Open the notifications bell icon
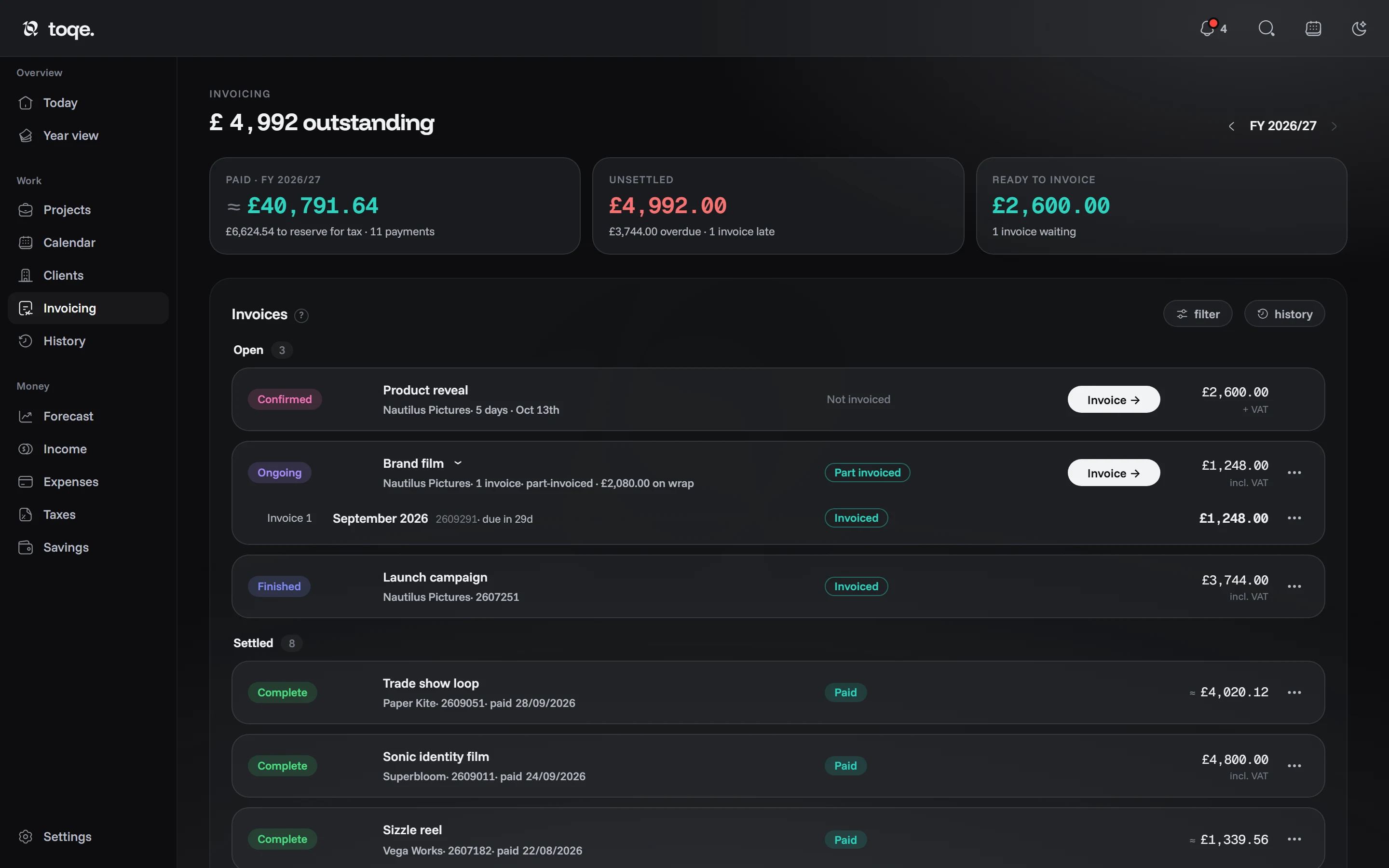The width and height of the screenshot is (1389, 868). coord(1207,28)
